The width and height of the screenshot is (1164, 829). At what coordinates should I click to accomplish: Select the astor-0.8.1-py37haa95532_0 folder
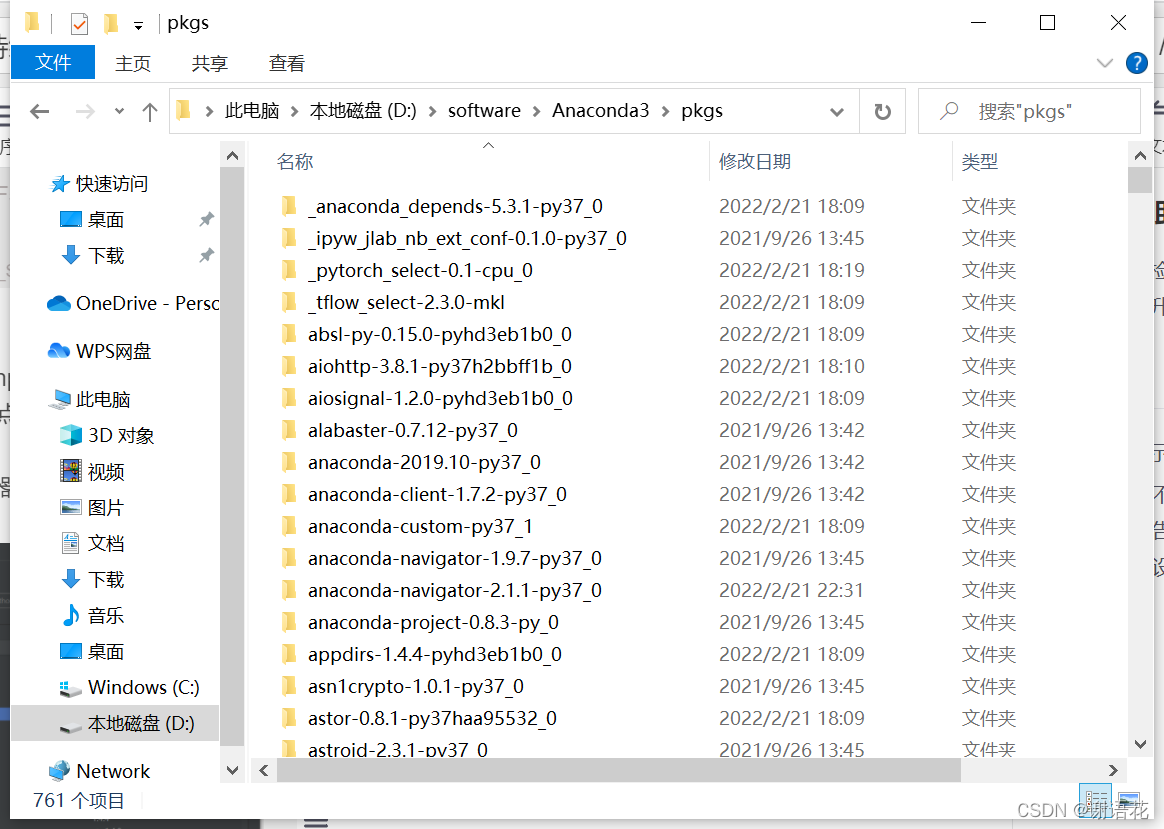[x=432, y=718]
